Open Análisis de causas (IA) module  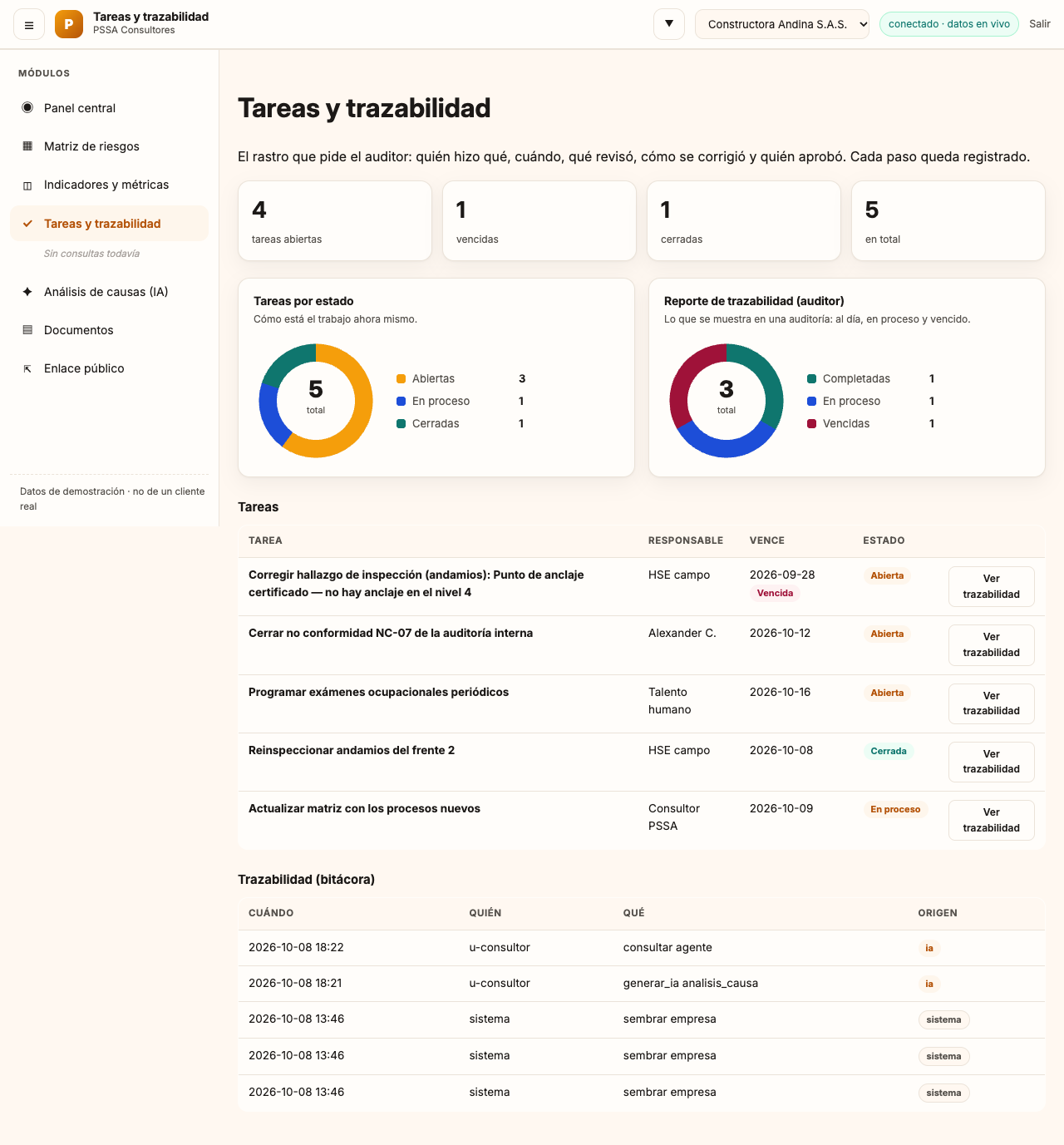point(109,292)
